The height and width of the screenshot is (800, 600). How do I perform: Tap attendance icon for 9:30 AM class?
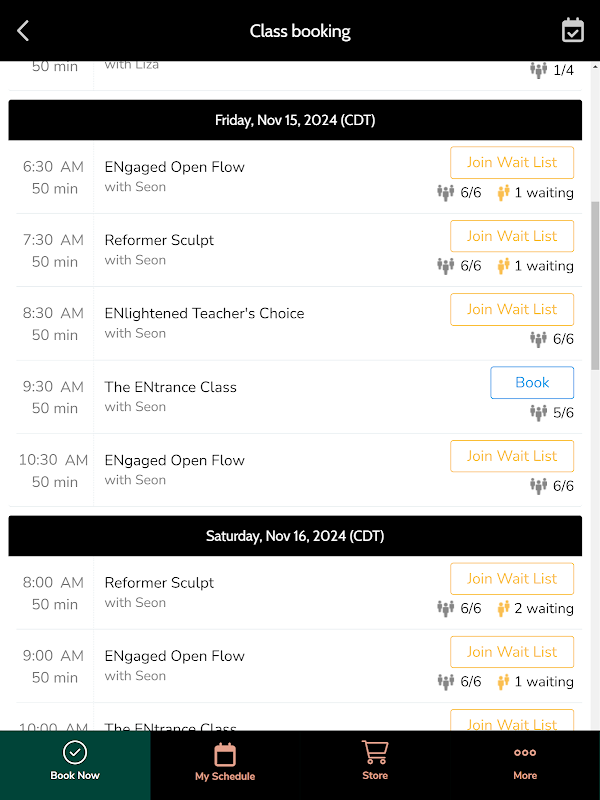tap(538, 413)
